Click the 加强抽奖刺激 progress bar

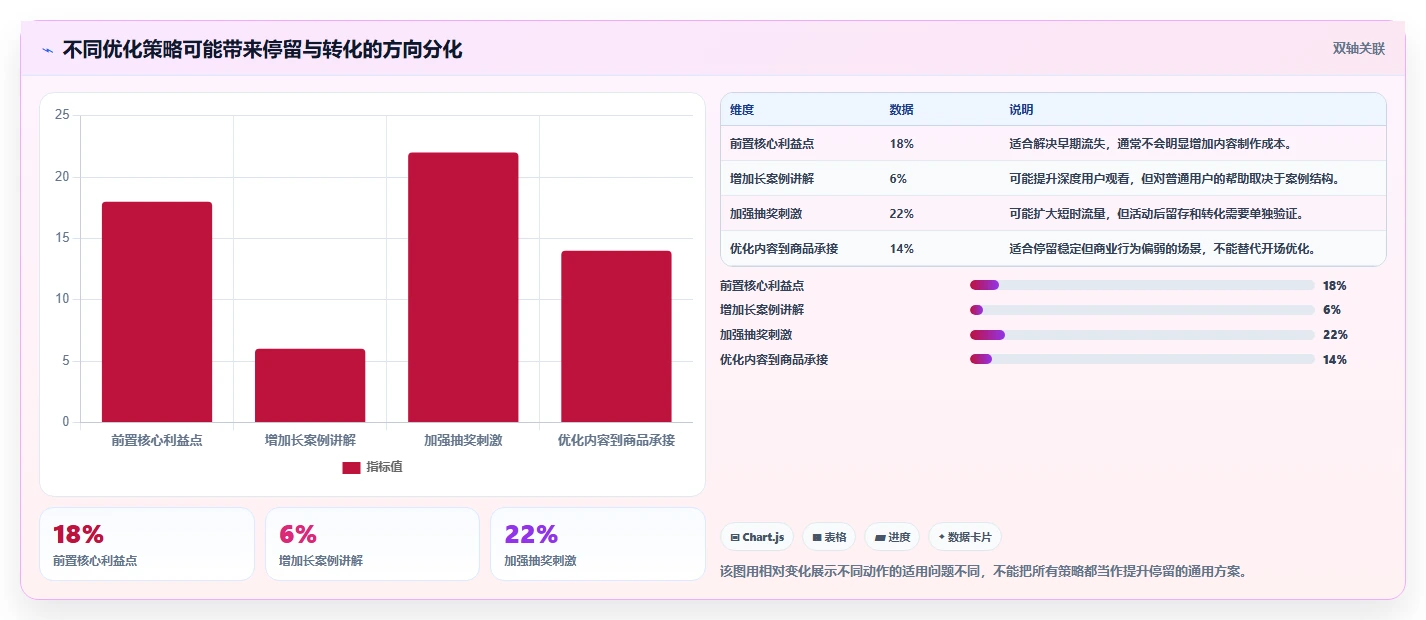pos(1142,335)
